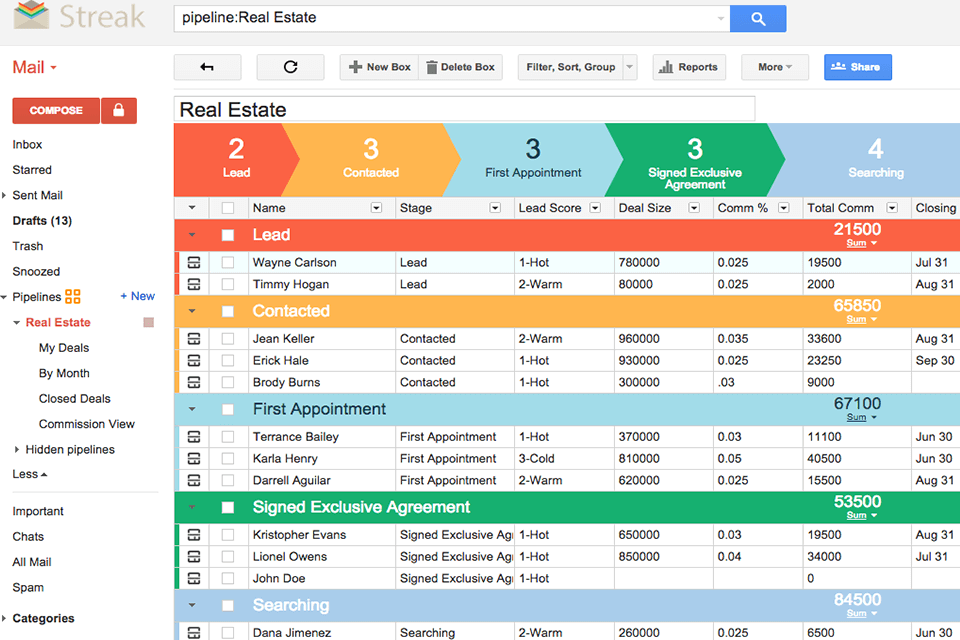The height and width of the screenshot is (640, 960).
Task: Select the Contacted stage arrow
Action: (x=371, y=160)
